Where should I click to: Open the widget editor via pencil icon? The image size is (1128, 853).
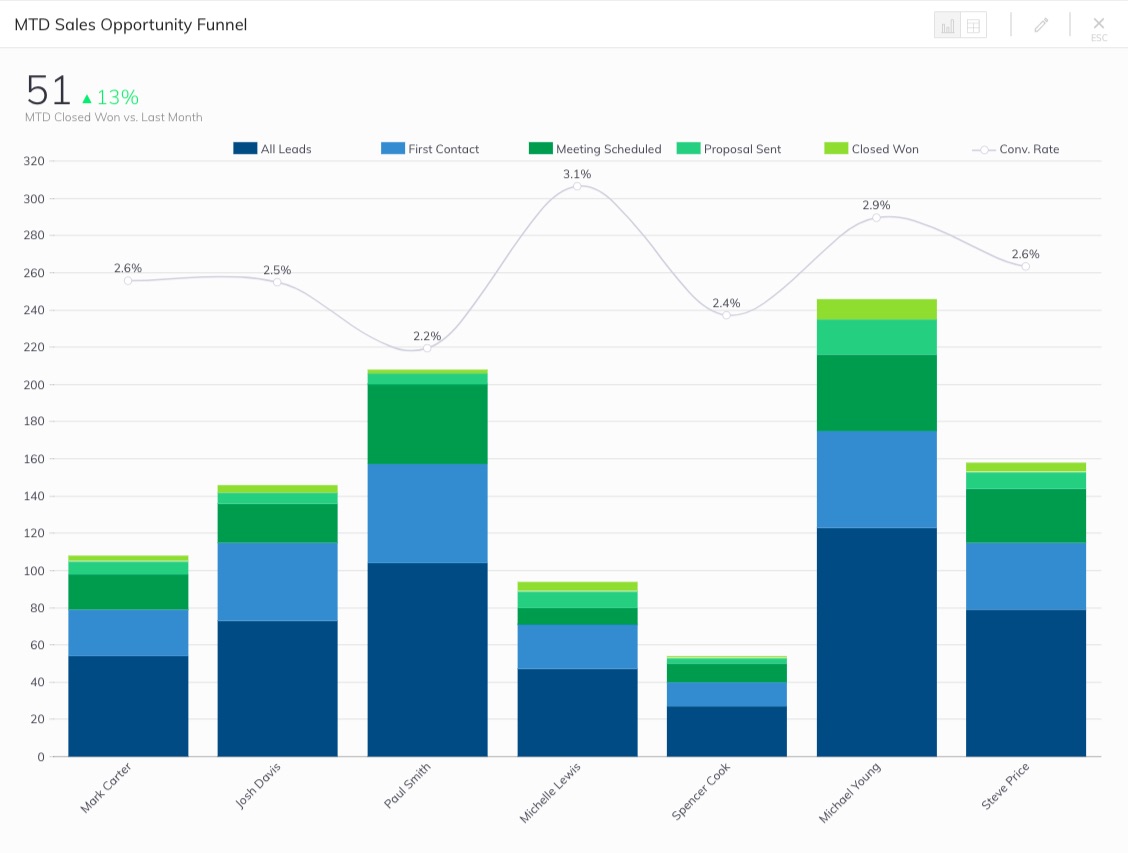1040,23
